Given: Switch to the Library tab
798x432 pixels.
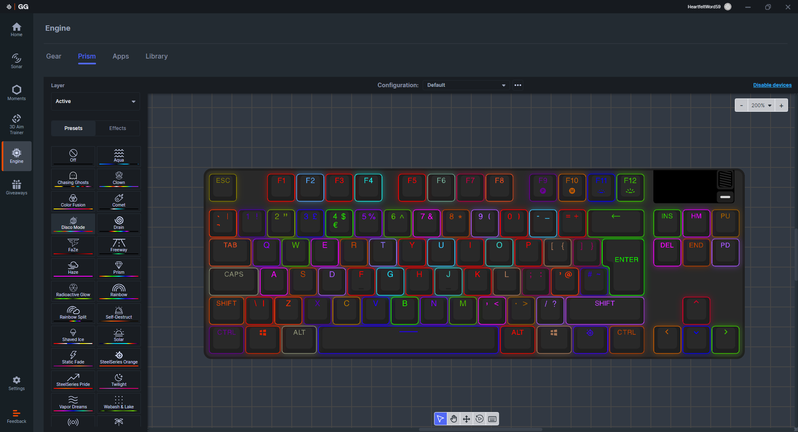Looking at the screenshot, I should (156, 56).
